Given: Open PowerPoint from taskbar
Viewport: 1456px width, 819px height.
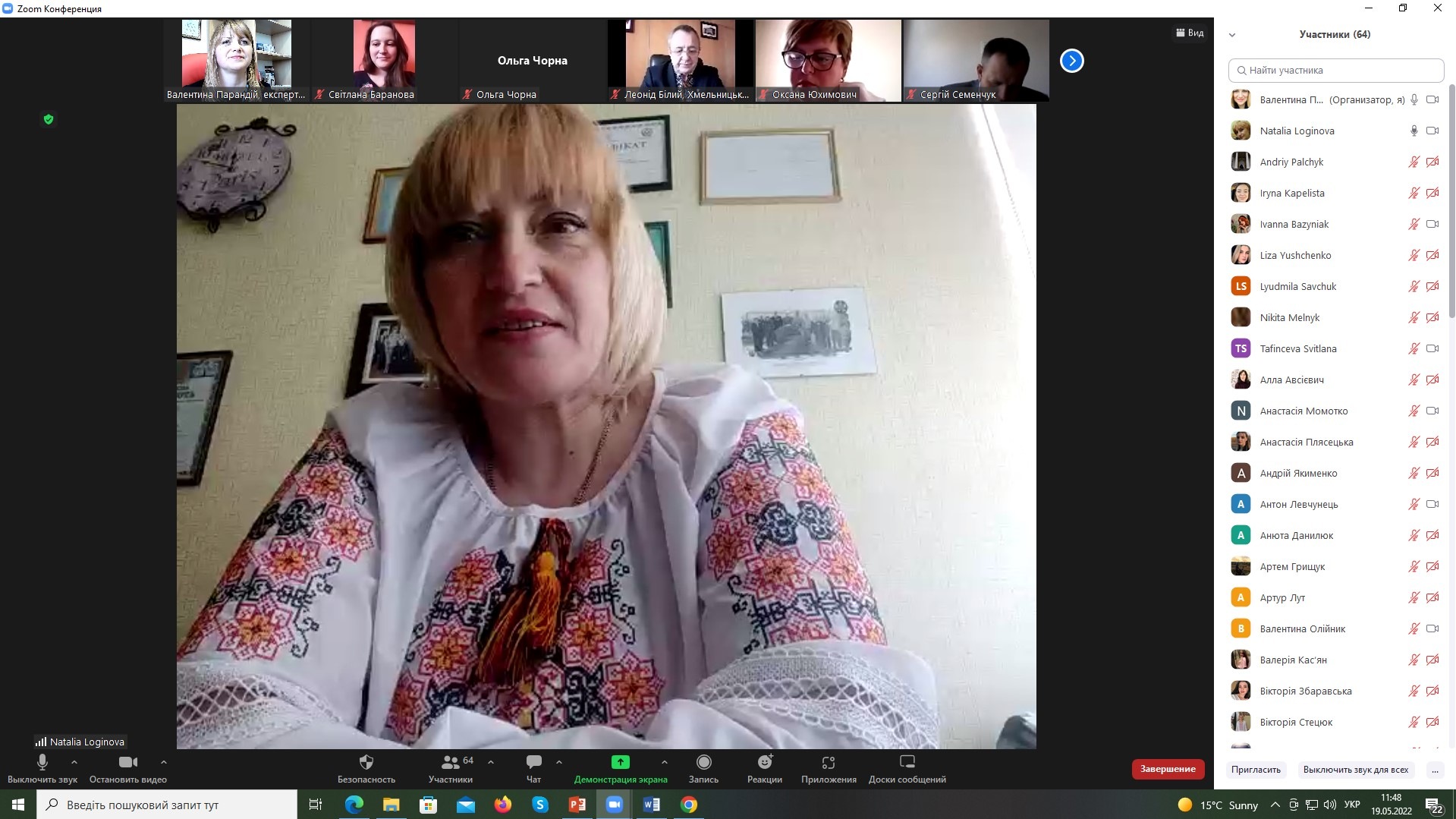Looking at the screenshot, I should pos(577,805).
